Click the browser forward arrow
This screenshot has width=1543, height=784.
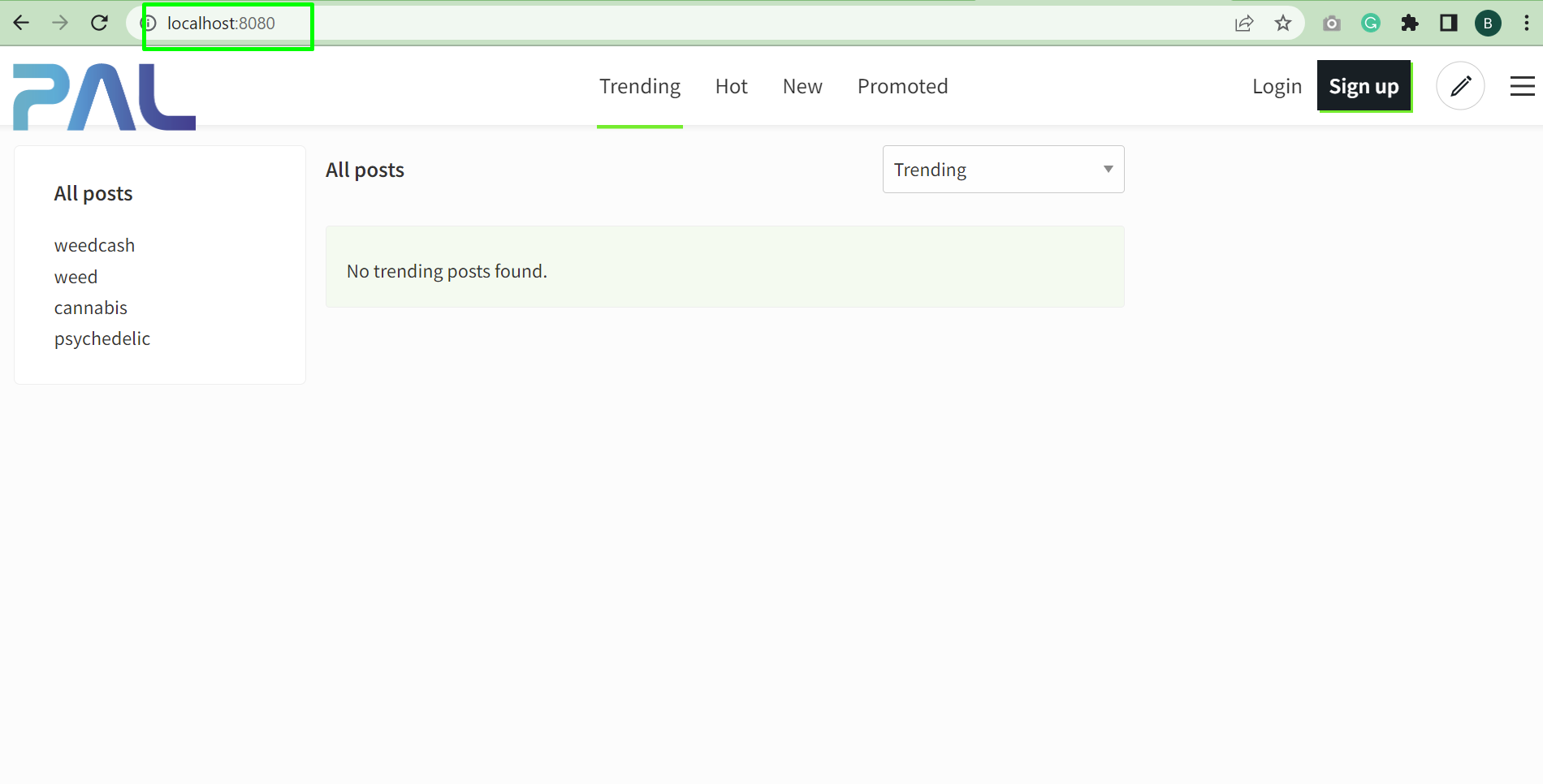(x=60, y=23)
